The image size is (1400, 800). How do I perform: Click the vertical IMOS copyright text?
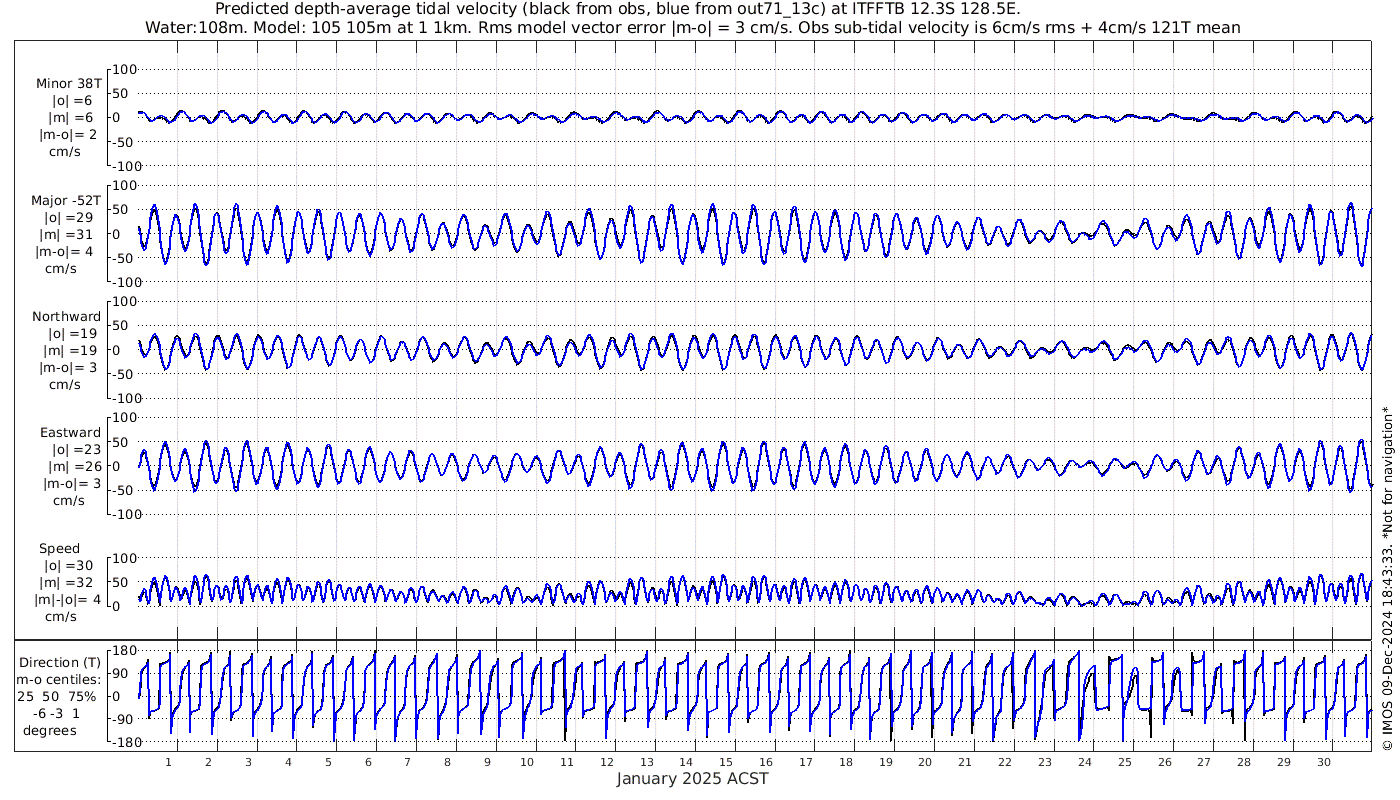coord(1387,578)
